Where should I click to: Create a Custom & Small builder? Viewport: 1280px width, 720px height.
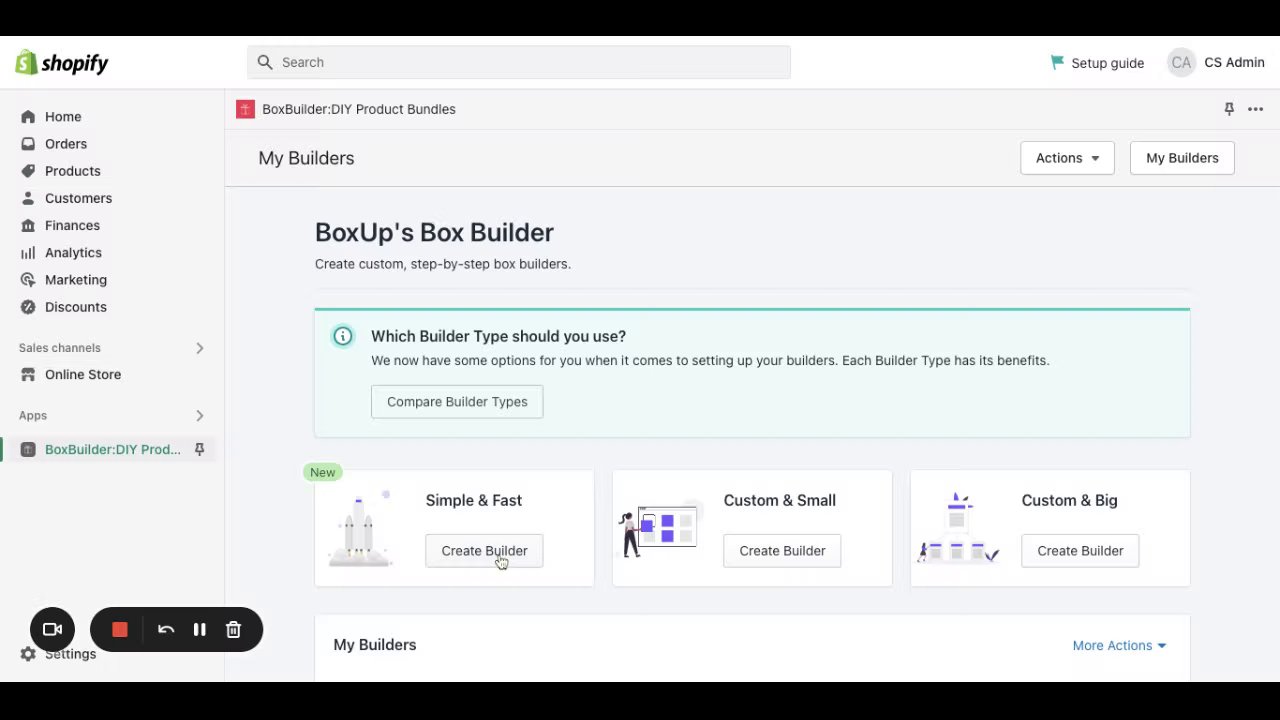(x=782, y=551)
